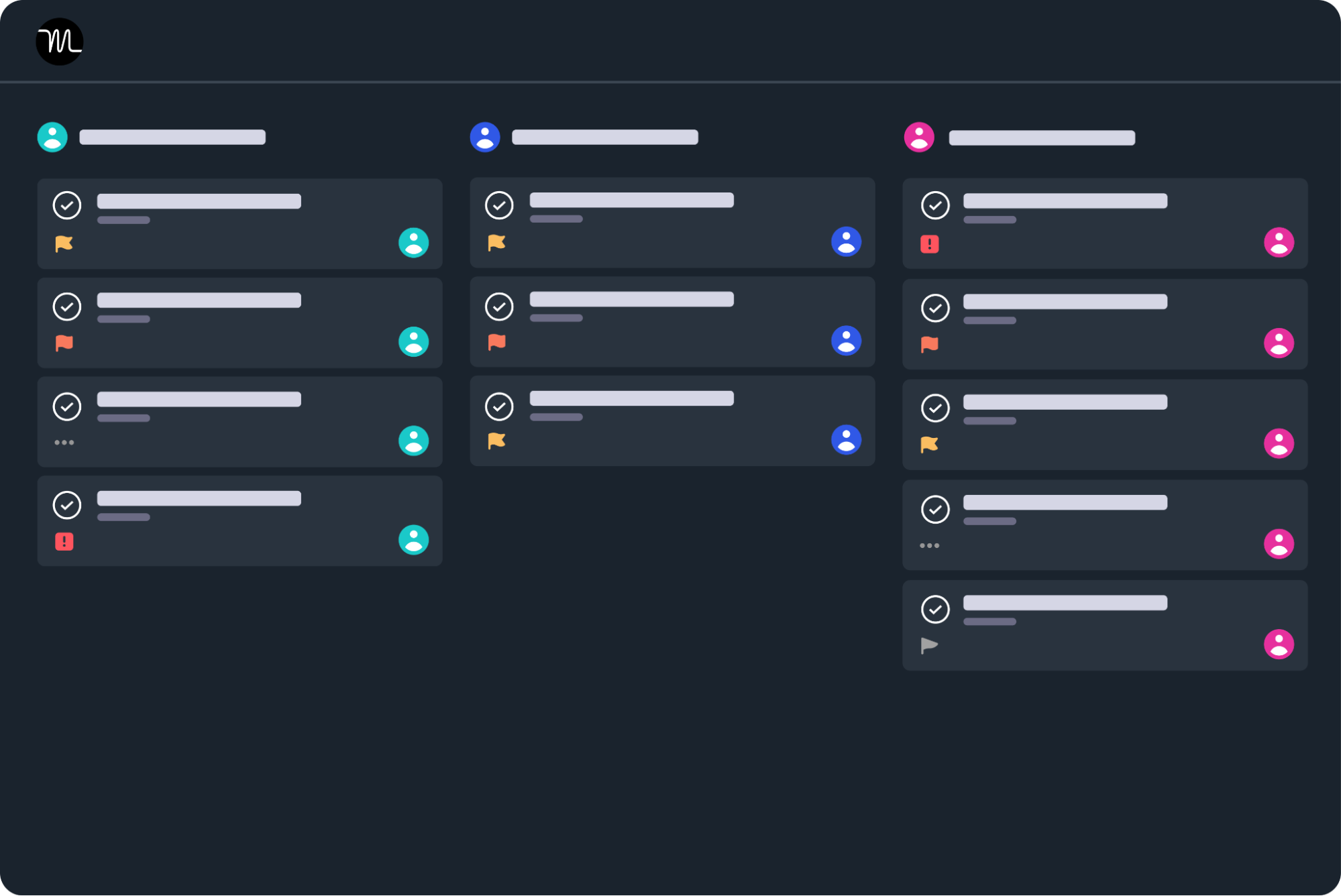This screenshot has height=896, width=1341.
Task: Mark the blue column's second card complete
Action: [499, 306]
